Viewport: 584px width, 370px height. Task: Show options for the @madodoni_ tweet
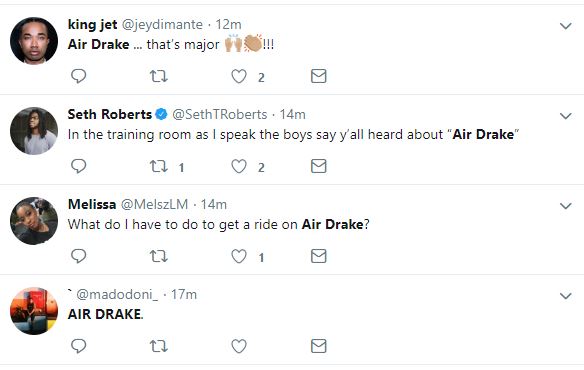click(566, 296)
